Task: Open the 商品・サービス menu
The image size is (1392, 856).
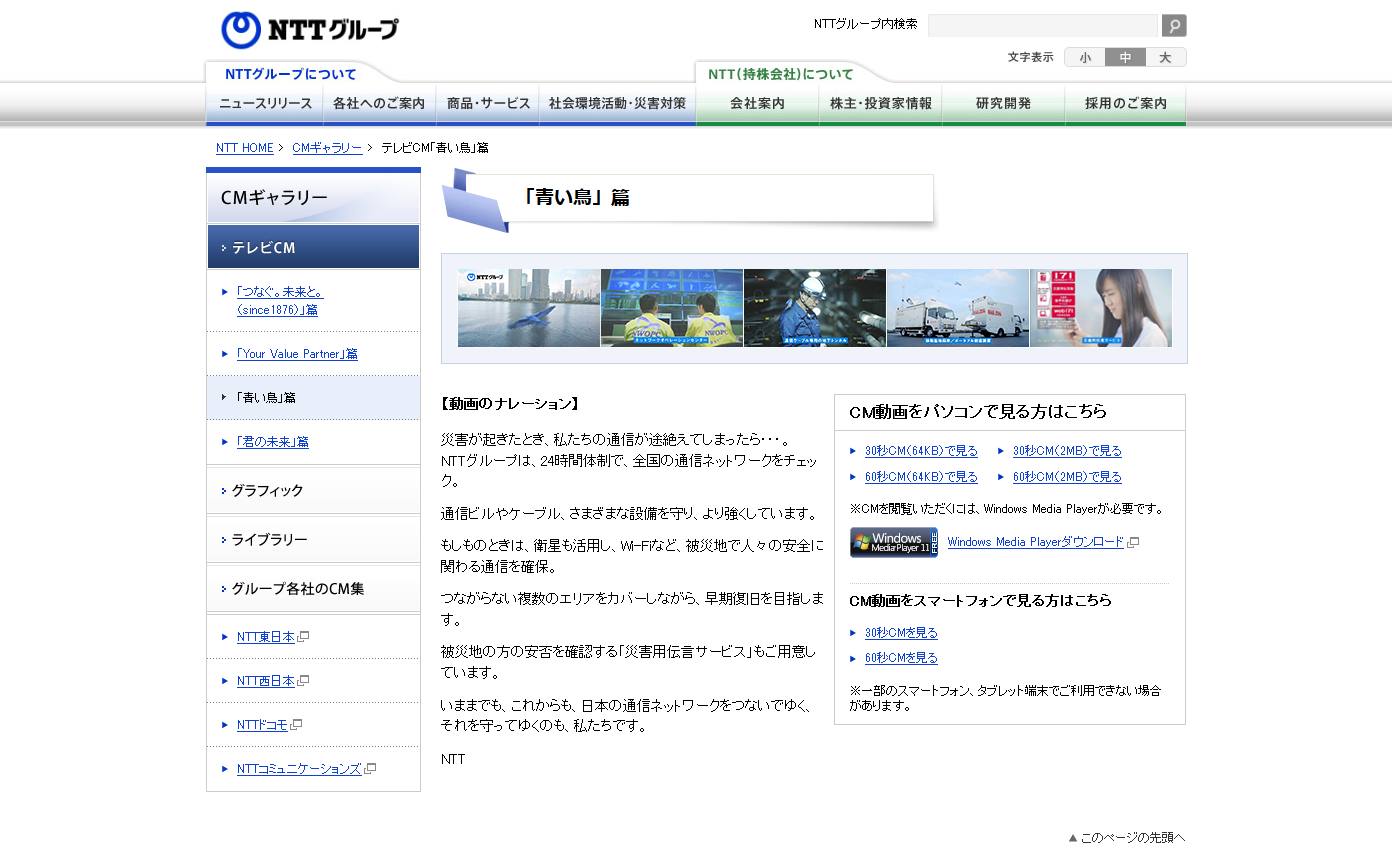Action: pos(488,104)
